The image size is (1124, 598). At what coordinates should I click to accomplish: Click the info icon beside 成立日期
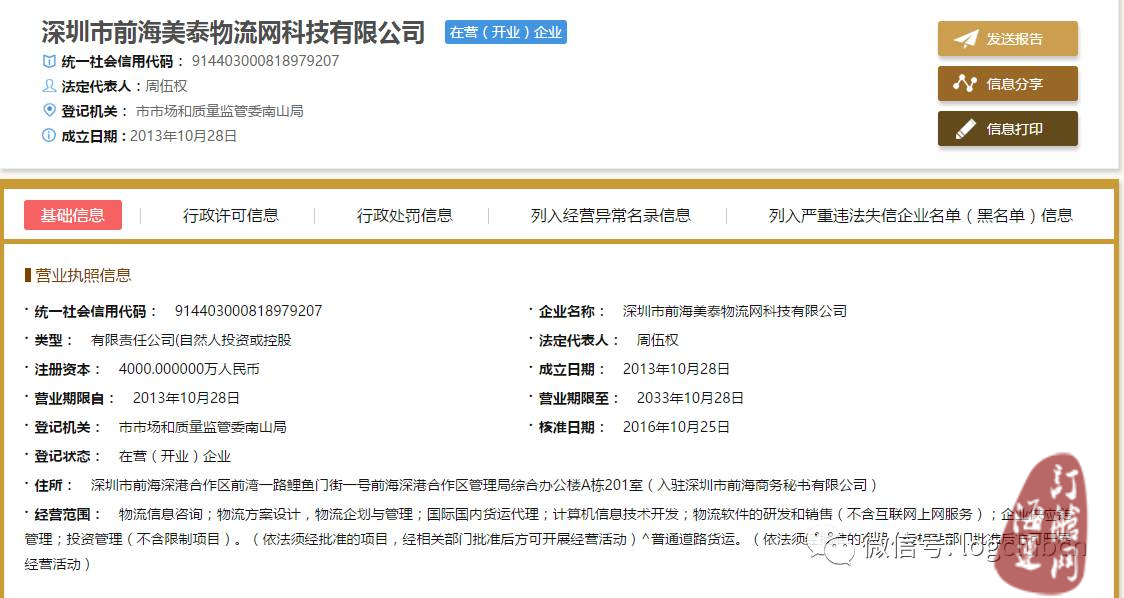[49, 136]
